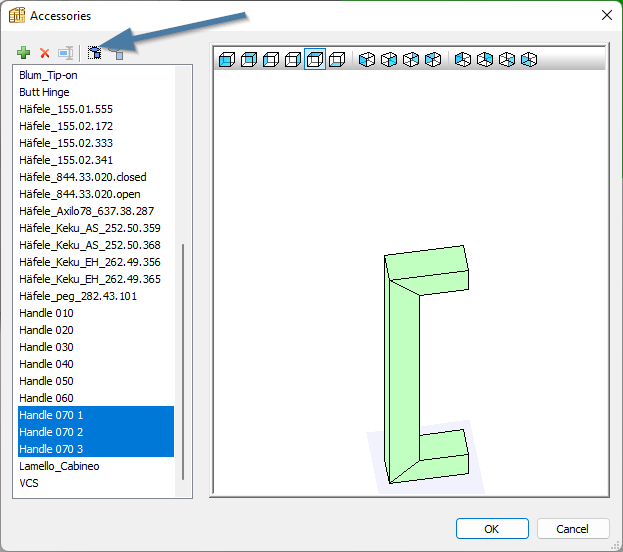Click the rename accessory icon
Image resolution: width=623 pixels, height=552 pixels.
[66, 53]
